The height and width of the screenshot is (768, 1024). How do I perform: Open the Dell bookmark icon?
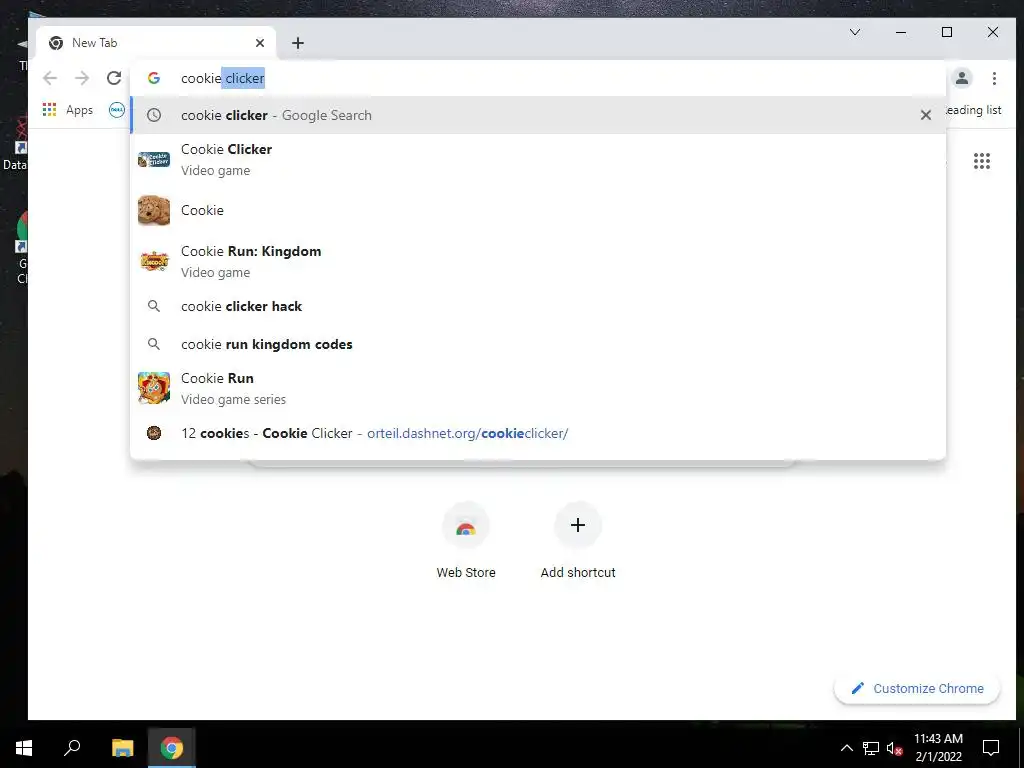117,110
